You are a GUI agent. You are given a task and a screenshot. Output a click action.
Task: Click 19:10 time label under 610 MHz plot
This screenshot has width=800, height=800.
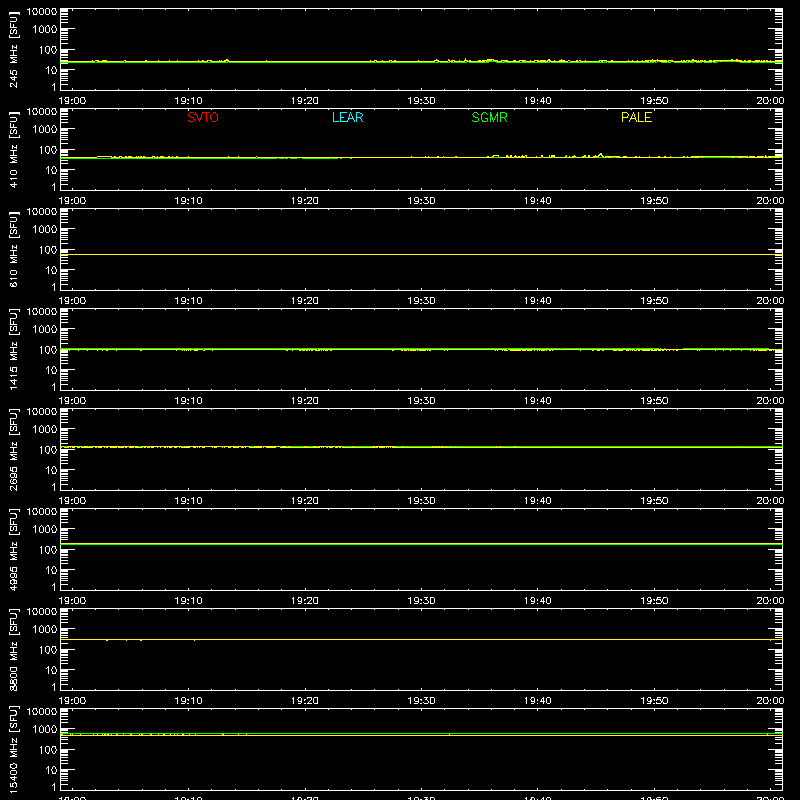(x=188, y=301)
